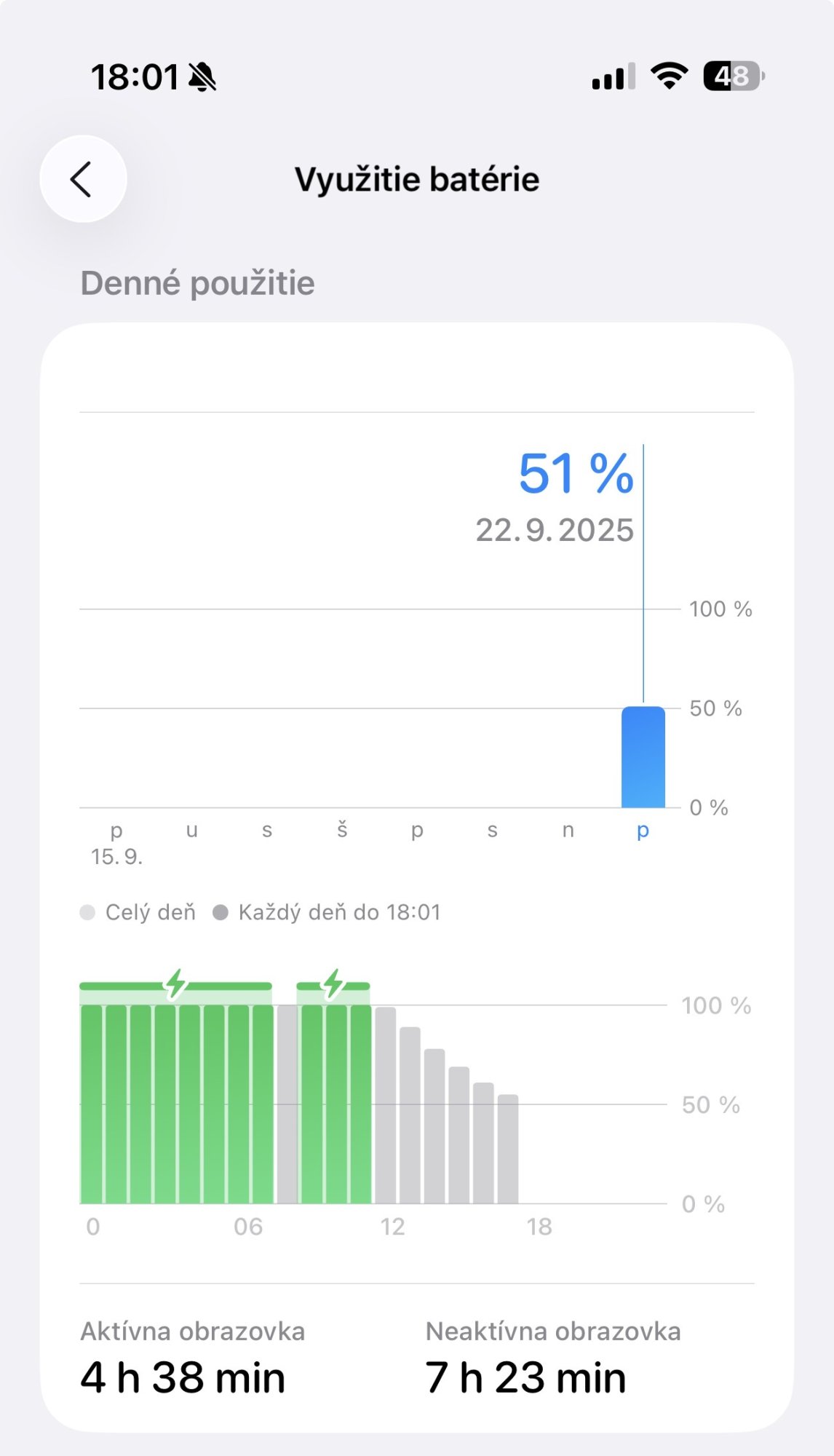Tap the silent mode bell icon

tap(202, 77)
